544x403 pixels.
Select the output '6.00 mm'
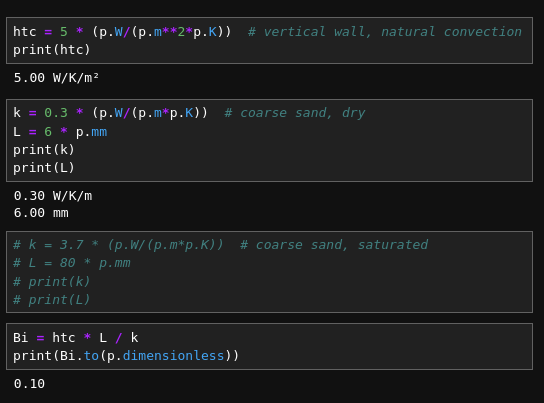point(41,213)
